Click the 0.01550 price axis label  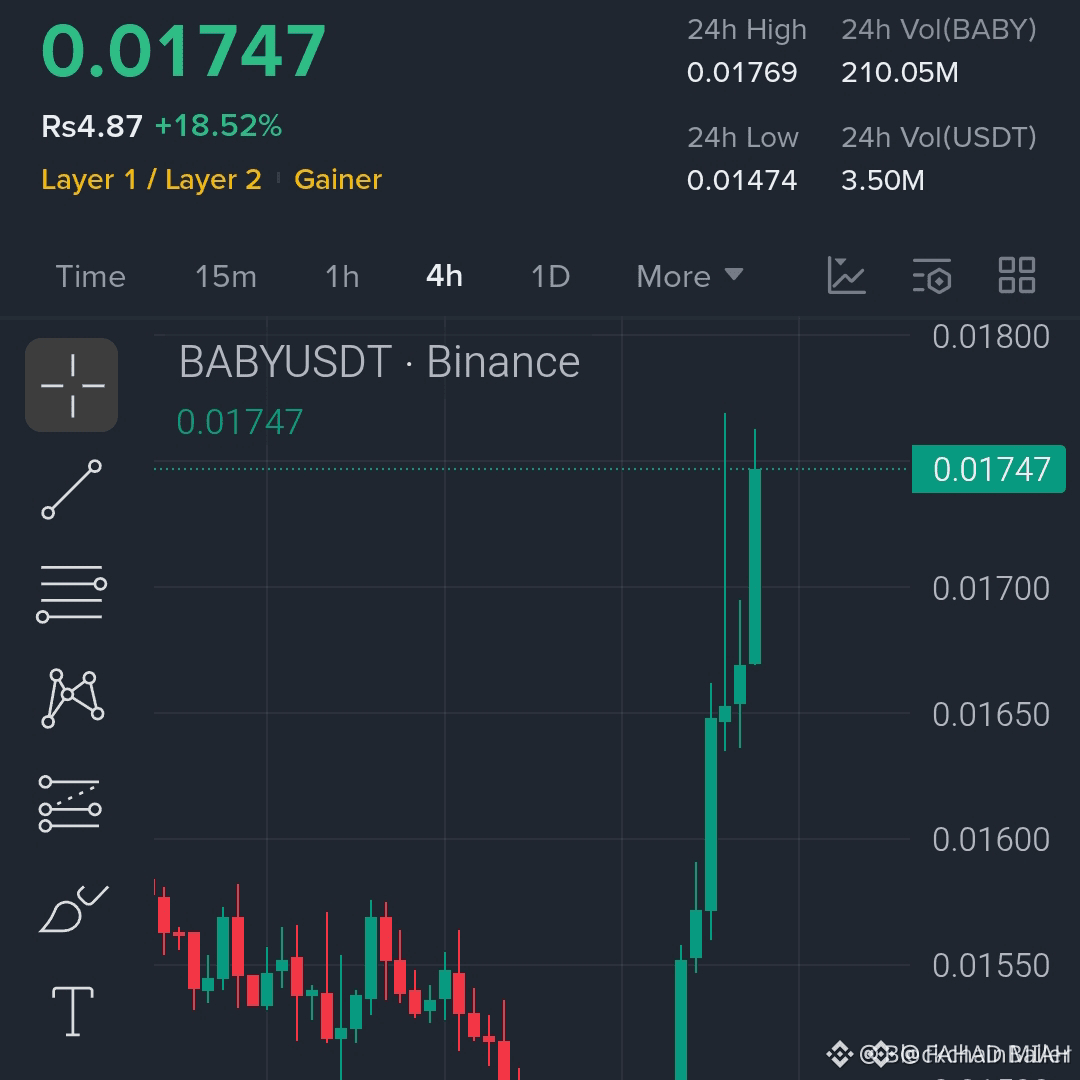[x=990, y=966]
